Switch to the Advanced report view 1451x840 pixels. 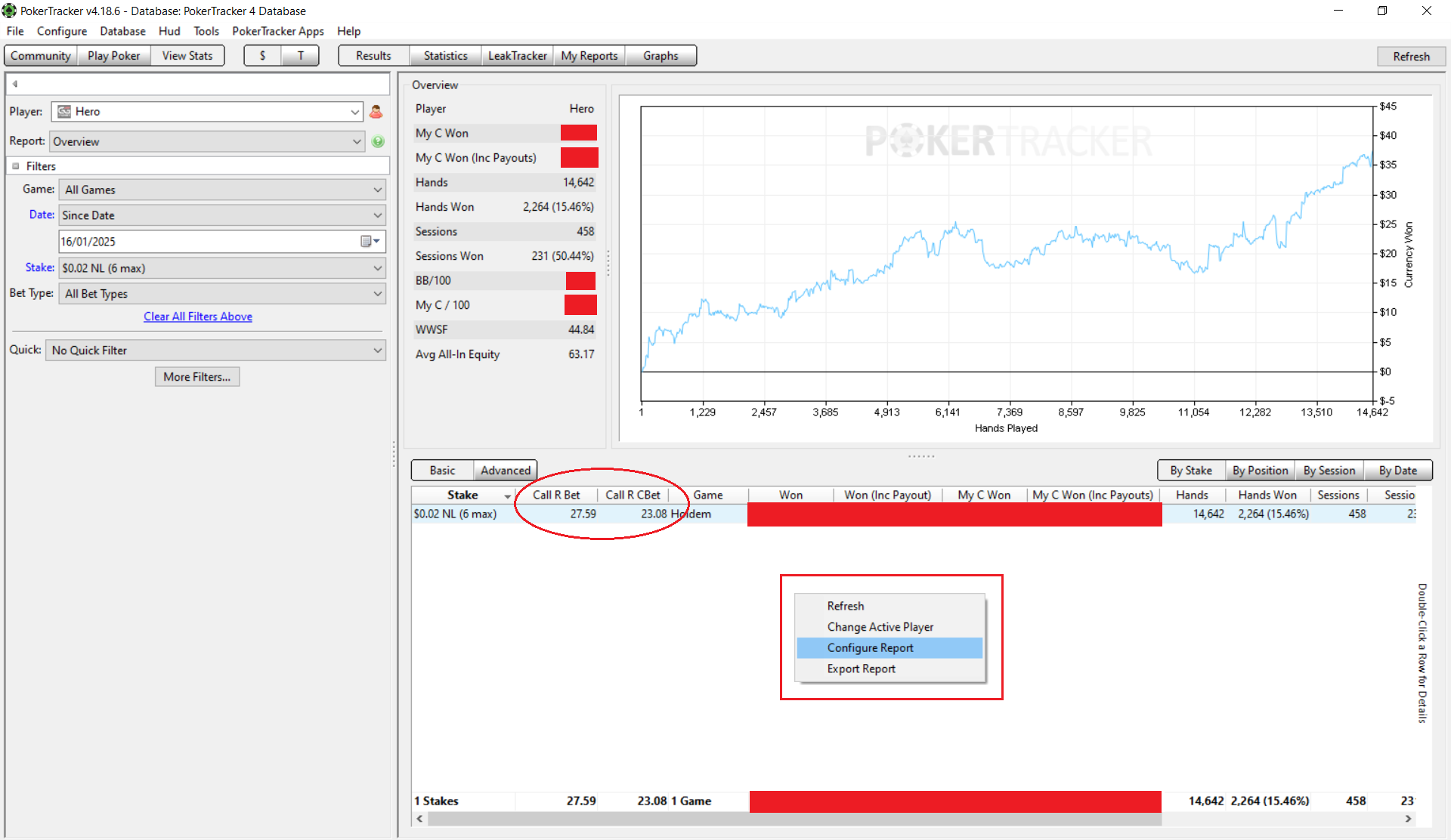point(506,471)
